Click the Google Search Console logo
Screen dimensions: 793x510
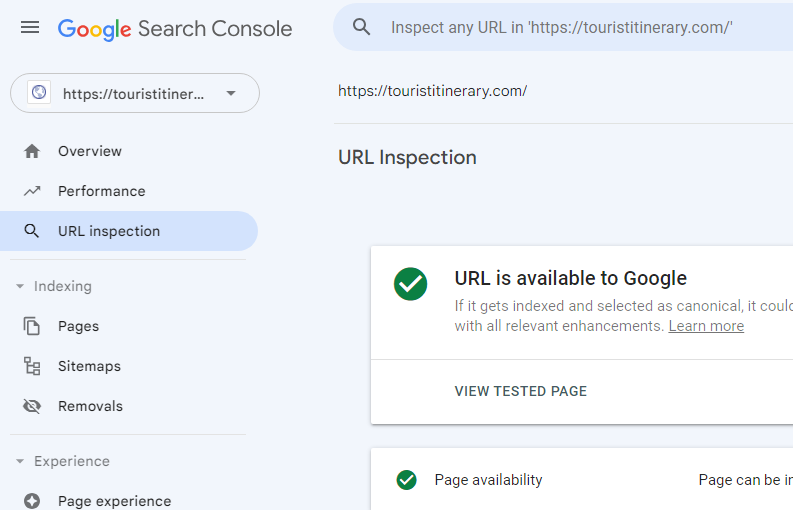click(175, 28)
